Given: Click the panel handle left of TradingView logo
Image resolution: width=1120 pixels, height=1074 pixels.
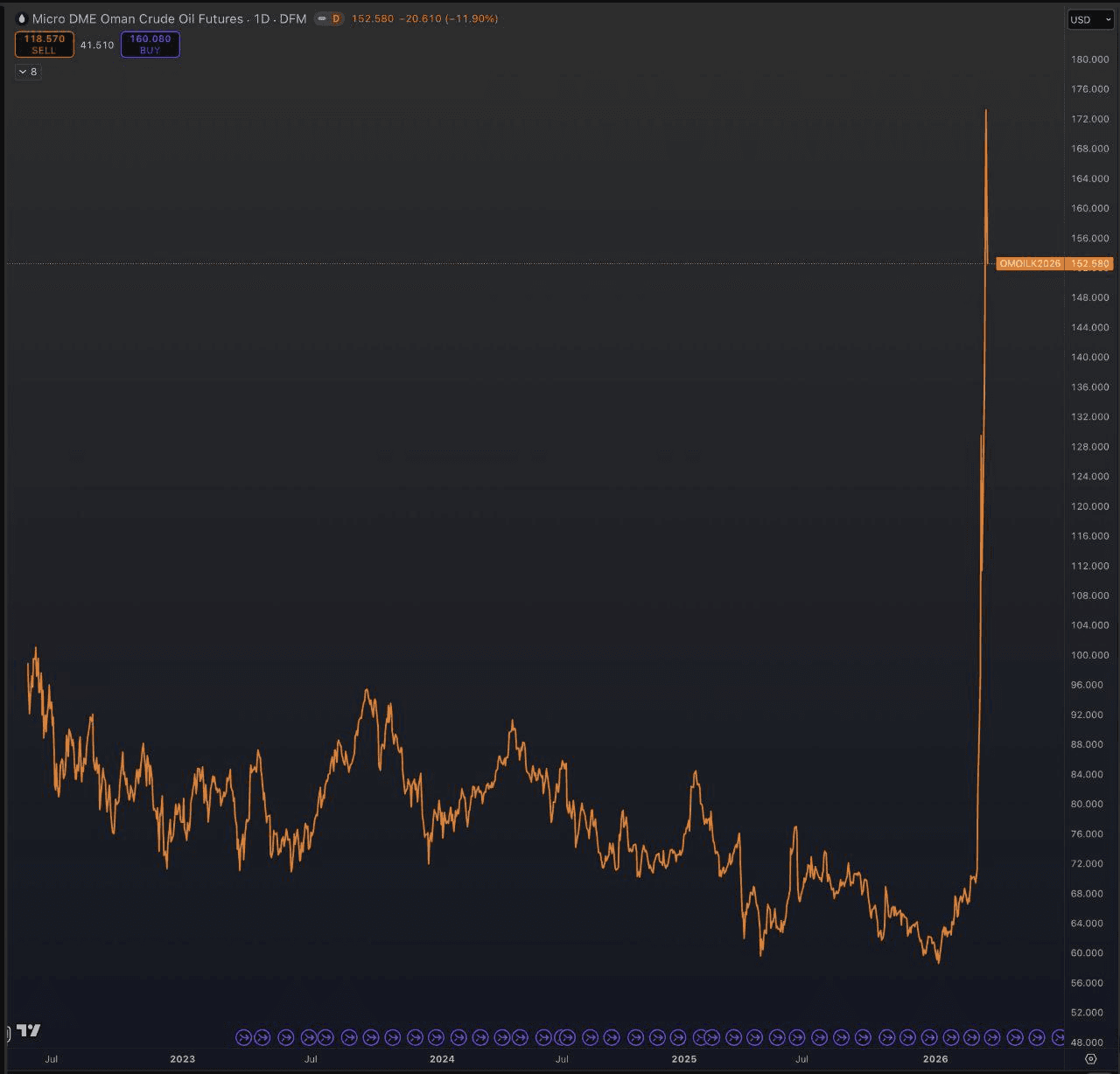Looking at the screenshot, I should click(x=8, y=1034).
